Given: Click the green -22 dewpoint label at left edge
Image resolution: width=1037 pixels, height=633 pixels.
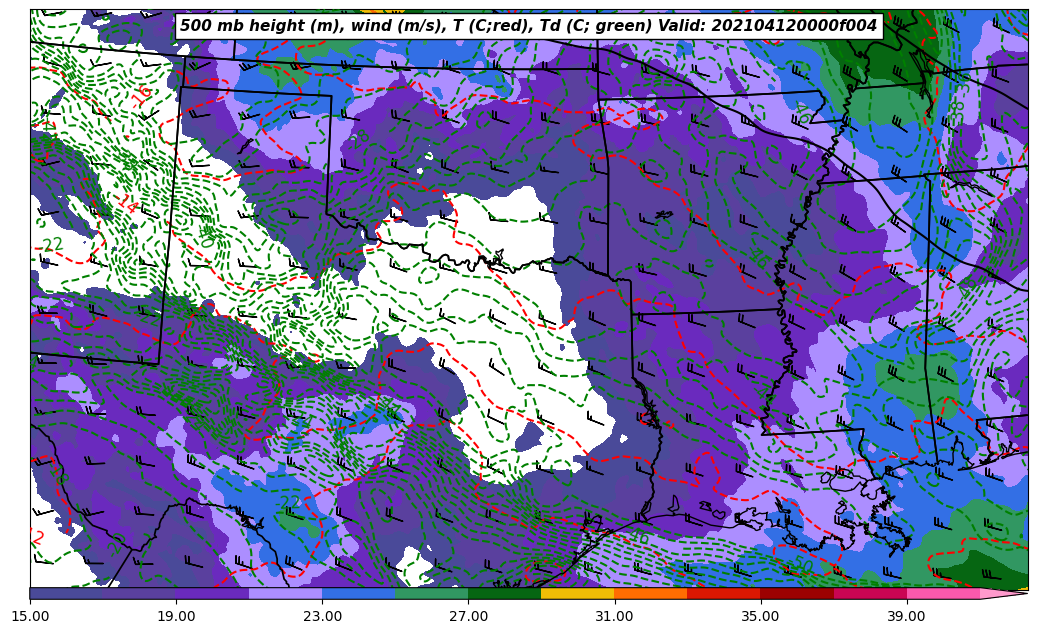Looking at the screenshot, I should click(52, 245).
